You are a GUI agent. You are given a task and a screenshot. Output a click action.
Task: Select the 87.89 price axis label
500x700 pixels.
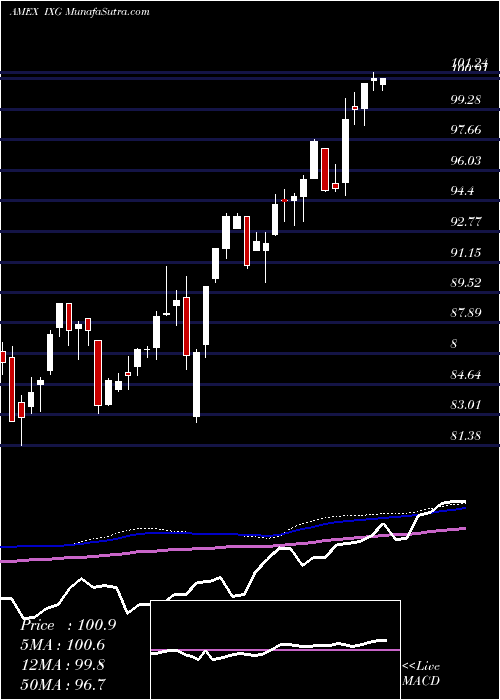tap(466, 312)
